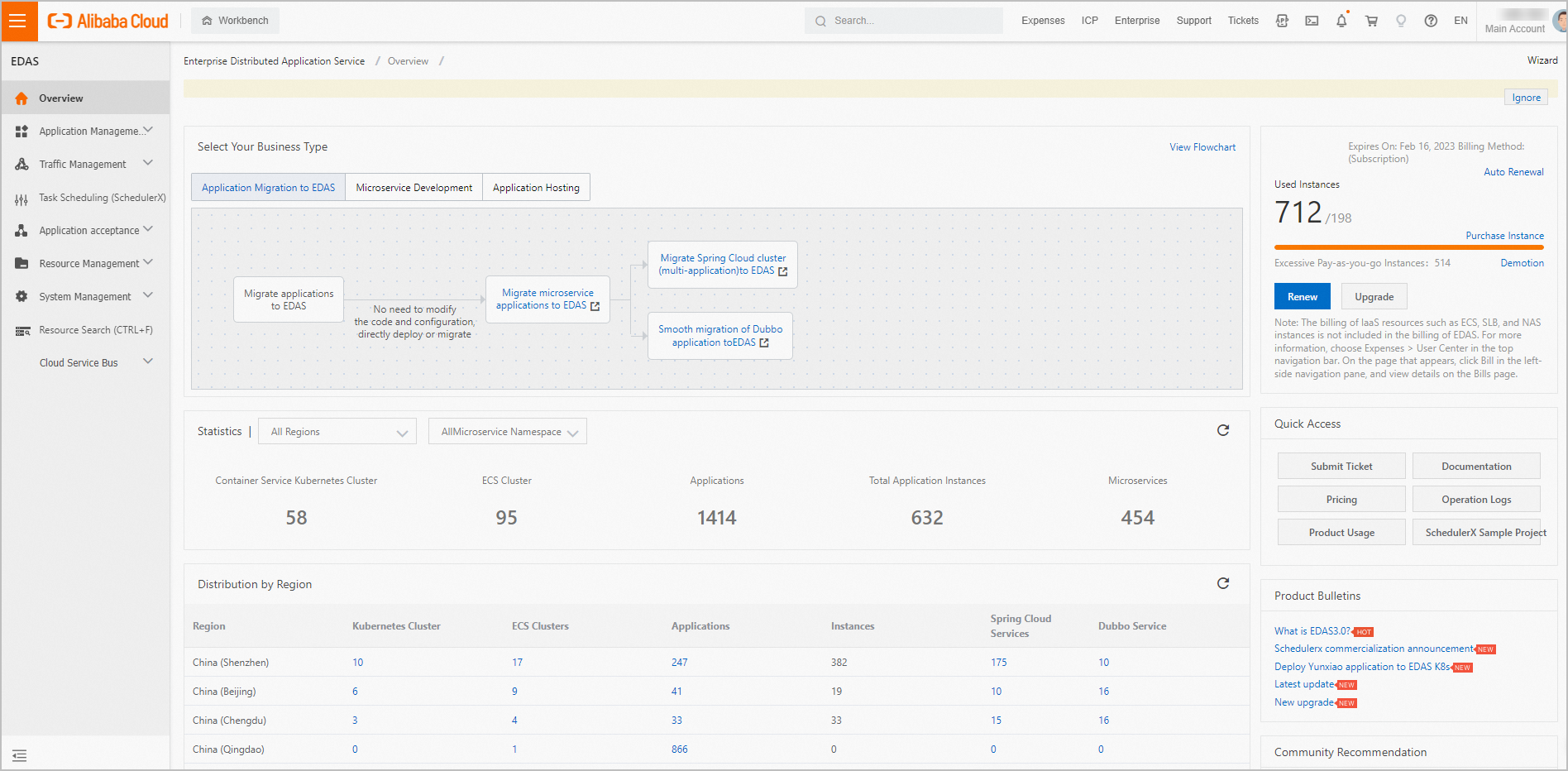The width and height of the screenshot is (1568, 771).
Task: Select the Application Hosting tab
Action: (x=536, y=188)
